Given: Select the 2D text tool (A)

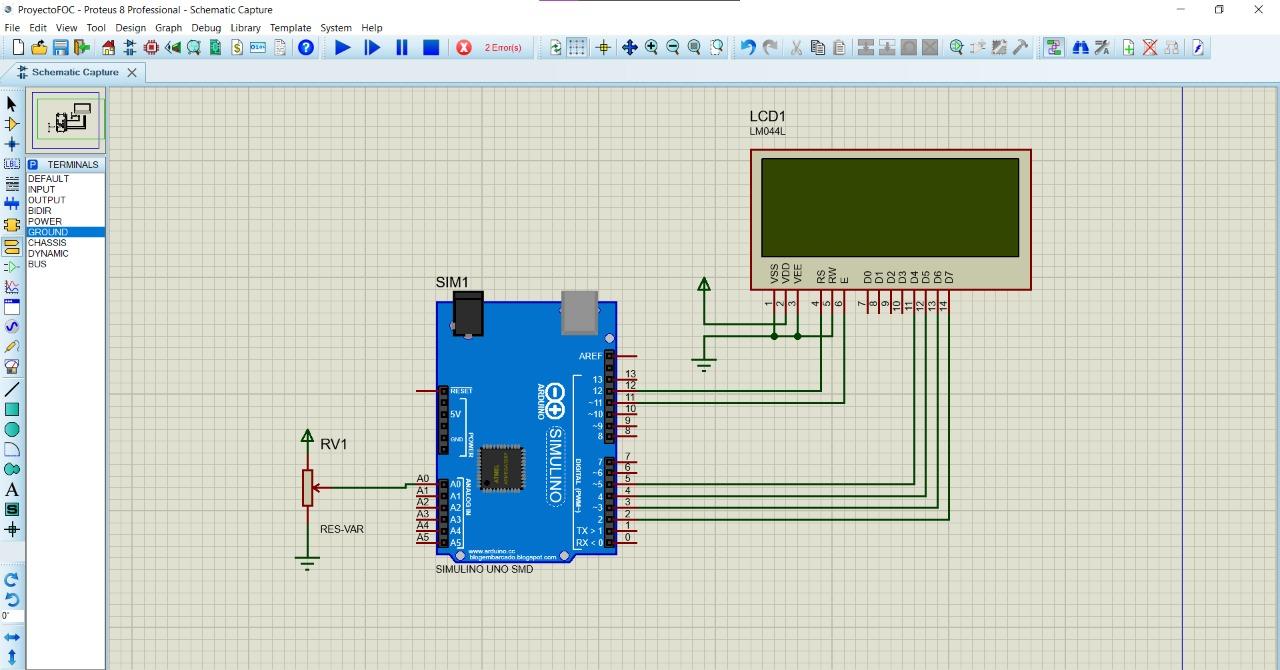Looking at the screenshot, I should pyautogui.click(x=12, y=490).
